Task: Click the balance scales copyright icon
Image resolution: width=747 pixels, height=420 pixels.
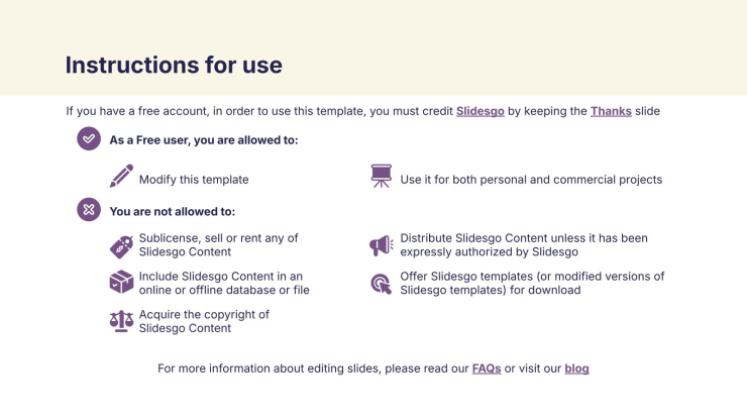Action: 121,321
